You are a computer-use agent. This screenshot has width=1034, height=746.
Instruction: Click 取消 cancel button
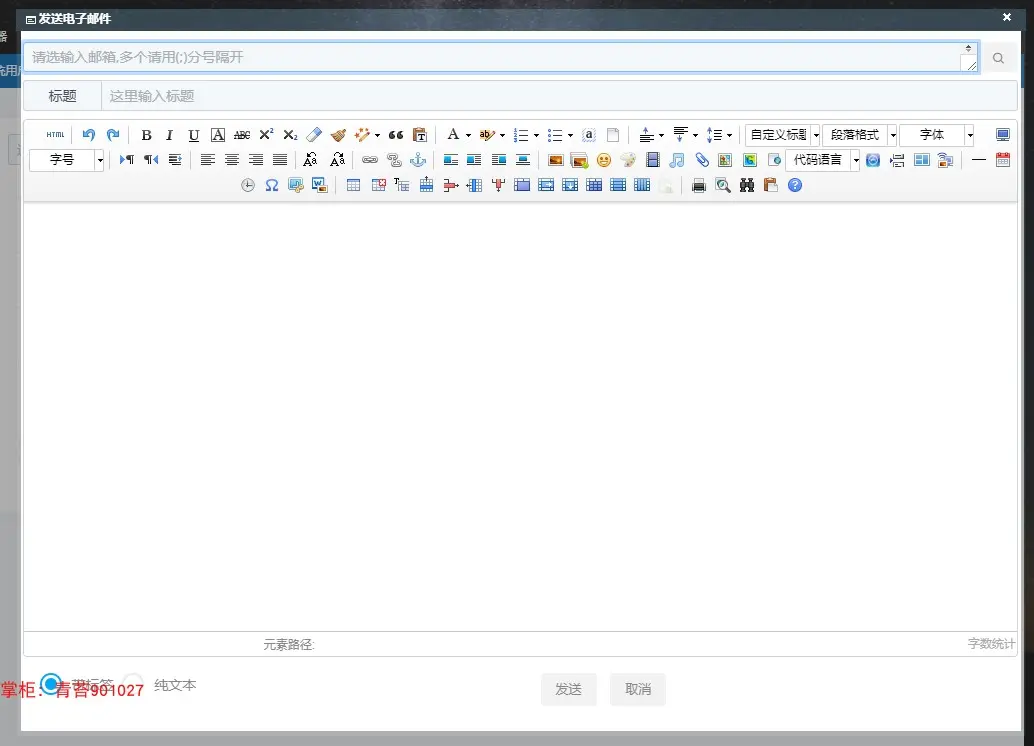tap(638, 689)
